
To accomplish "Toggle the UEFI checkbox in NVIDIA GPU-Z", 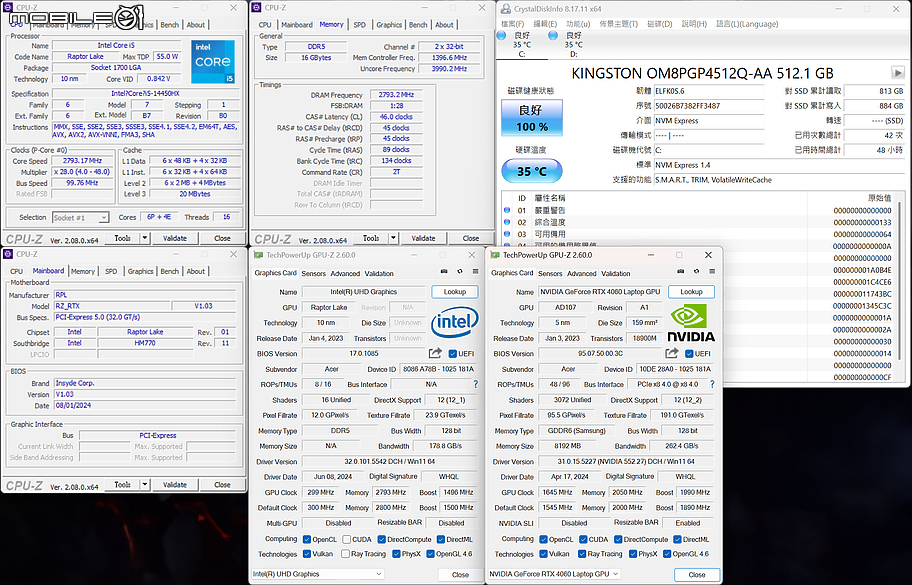I will (689, 354).
